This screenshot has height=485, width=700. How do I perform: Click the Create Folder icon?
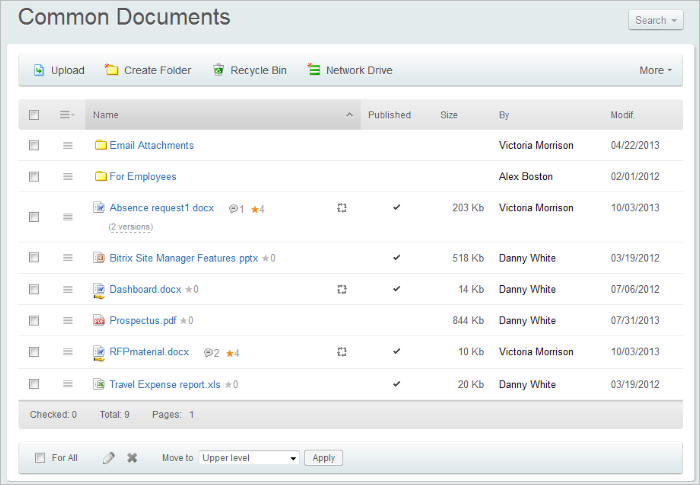112,70
